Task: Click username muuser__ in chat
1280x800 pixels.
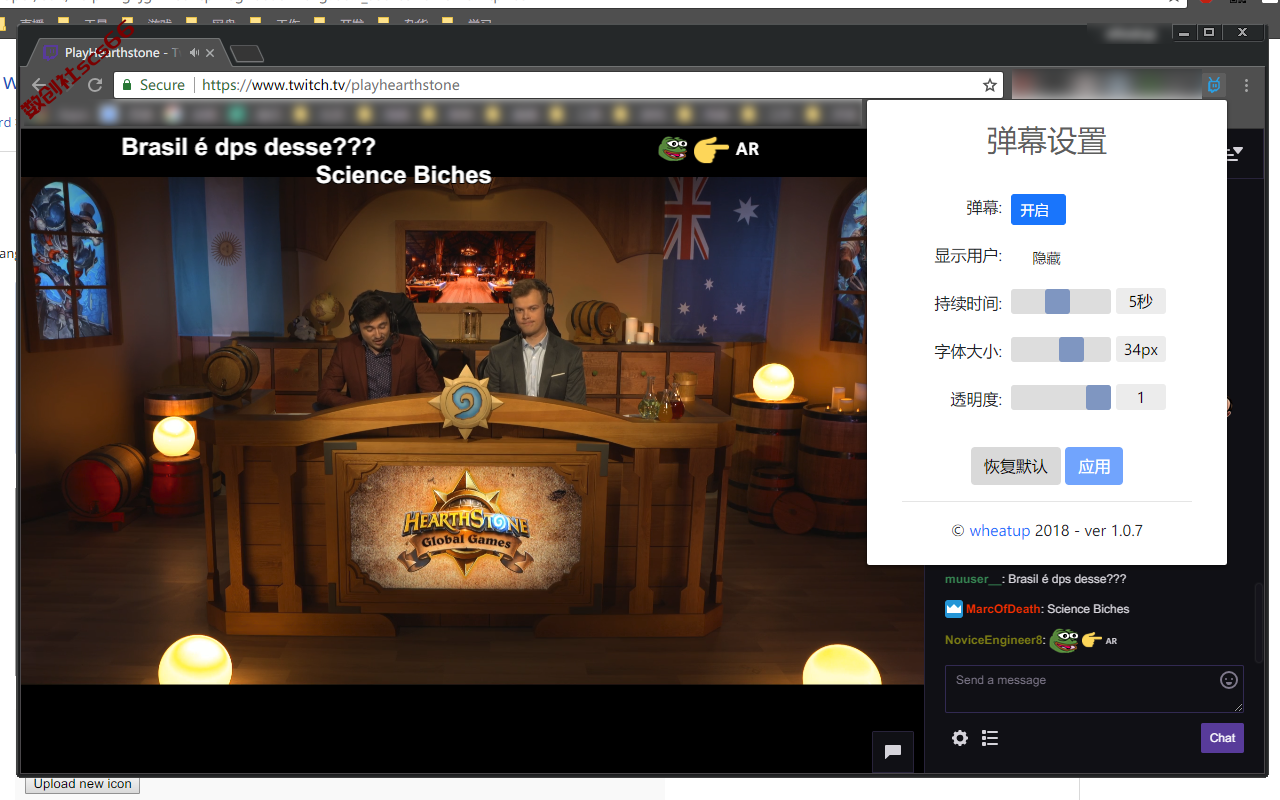Action: (973, 579)
